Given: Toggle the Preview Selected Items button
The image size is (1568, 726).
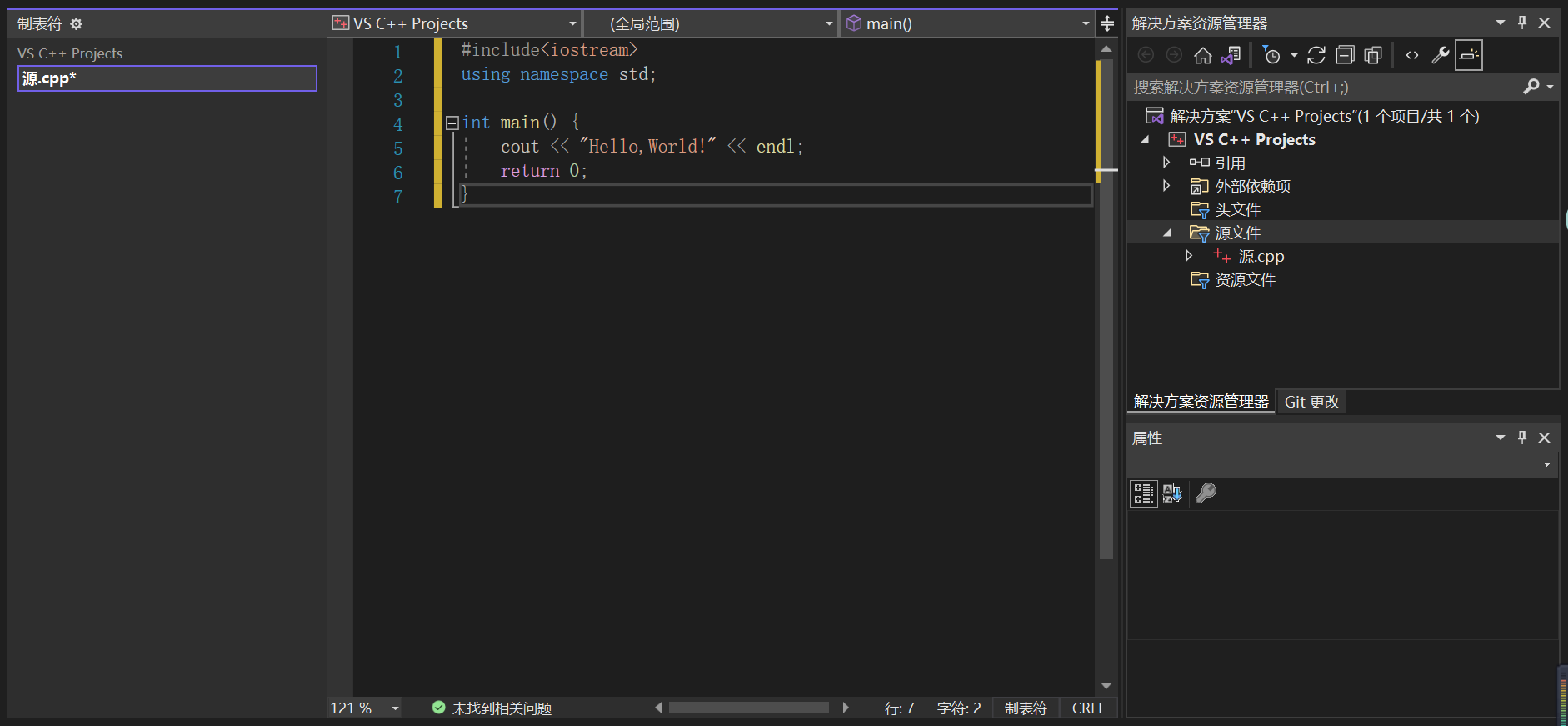Looking at the screenshot, I should click(1469, 55).
